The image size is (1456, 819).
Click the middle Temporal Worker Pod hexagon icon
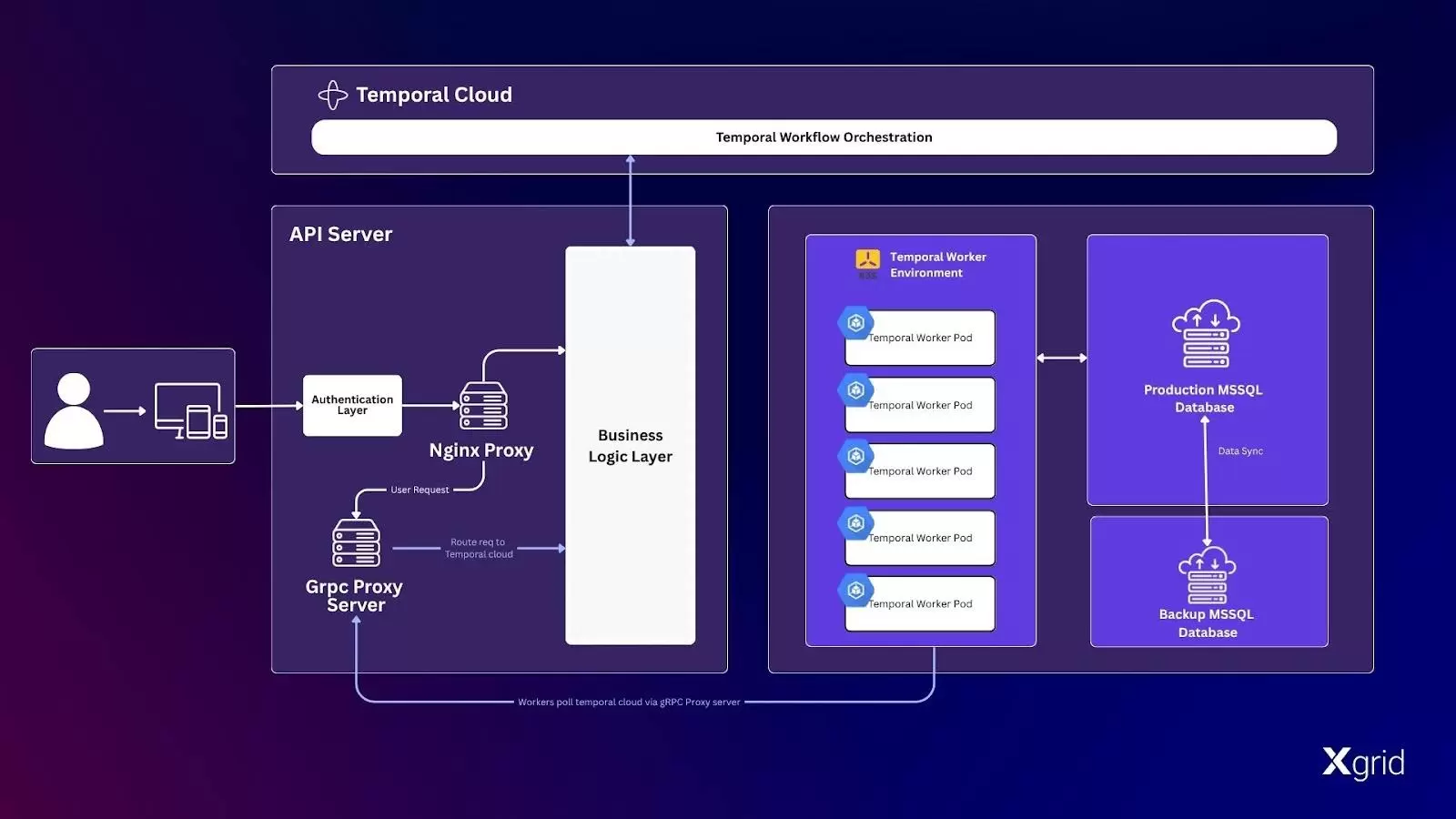pos(855,456)
